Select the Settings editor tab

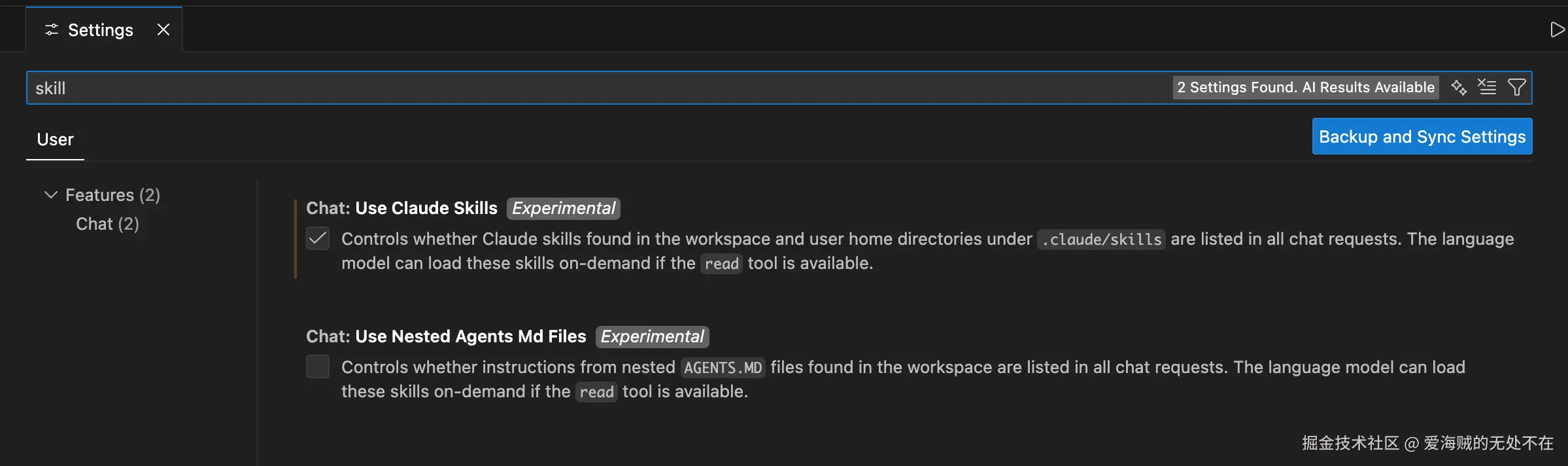100,30
